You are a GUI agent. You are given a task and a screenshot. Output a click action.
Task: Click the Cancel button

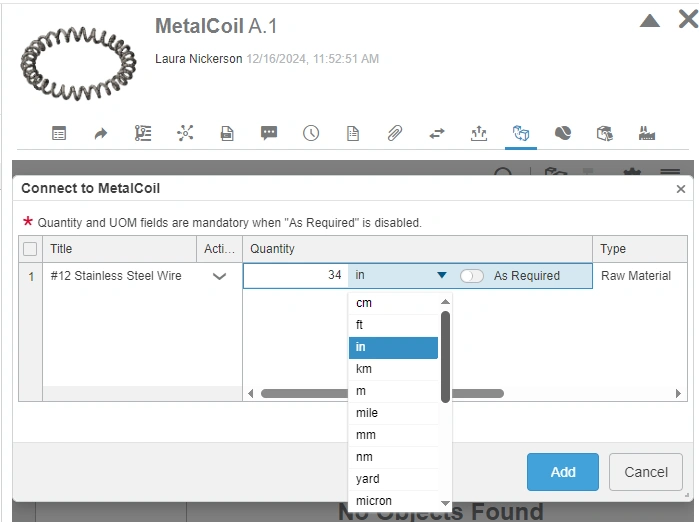click(x=646, y=472)
